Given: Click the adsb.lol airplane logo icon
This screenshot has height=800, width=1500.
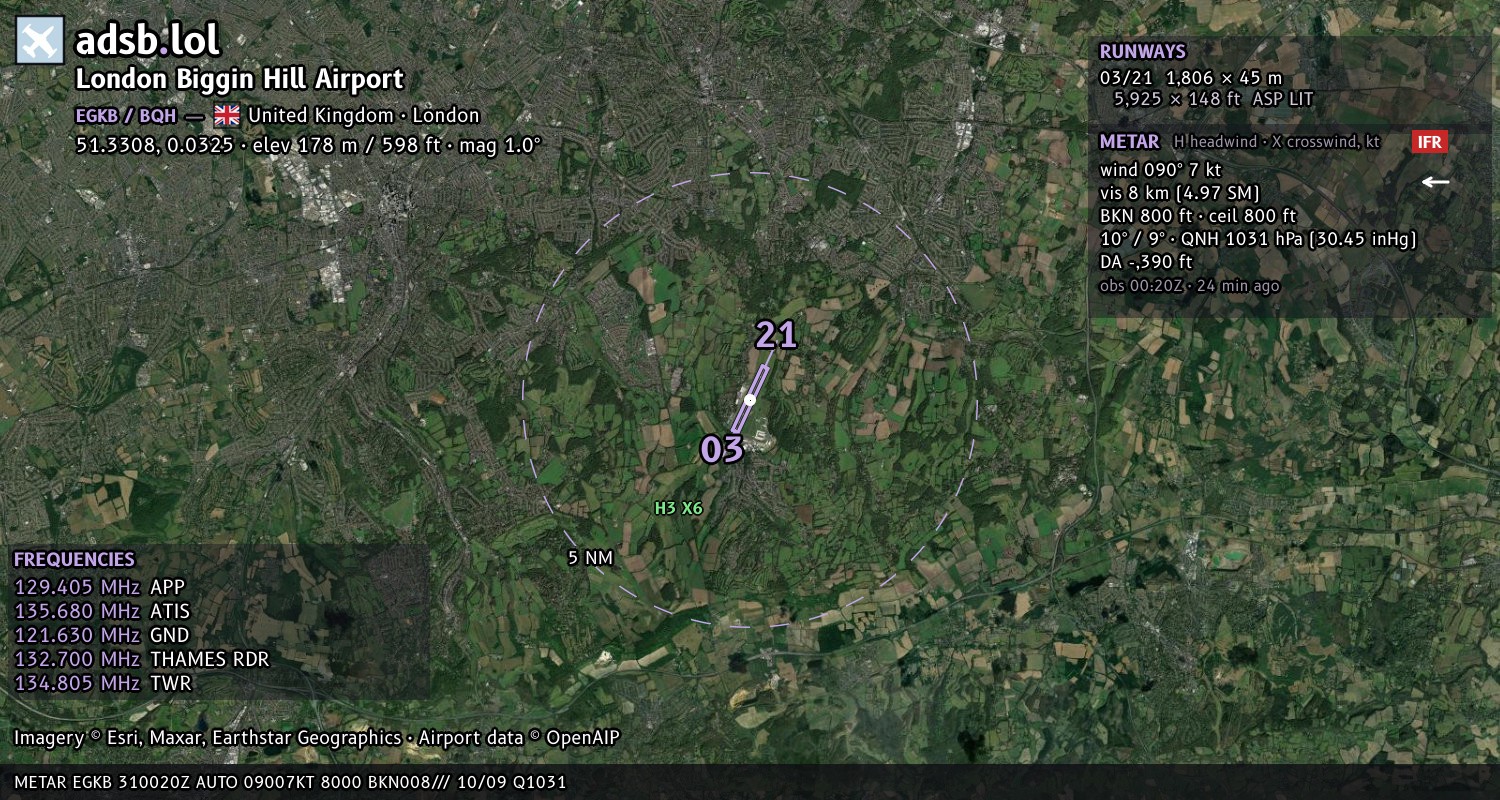Looking at the screenshot, I should point(40,41).
